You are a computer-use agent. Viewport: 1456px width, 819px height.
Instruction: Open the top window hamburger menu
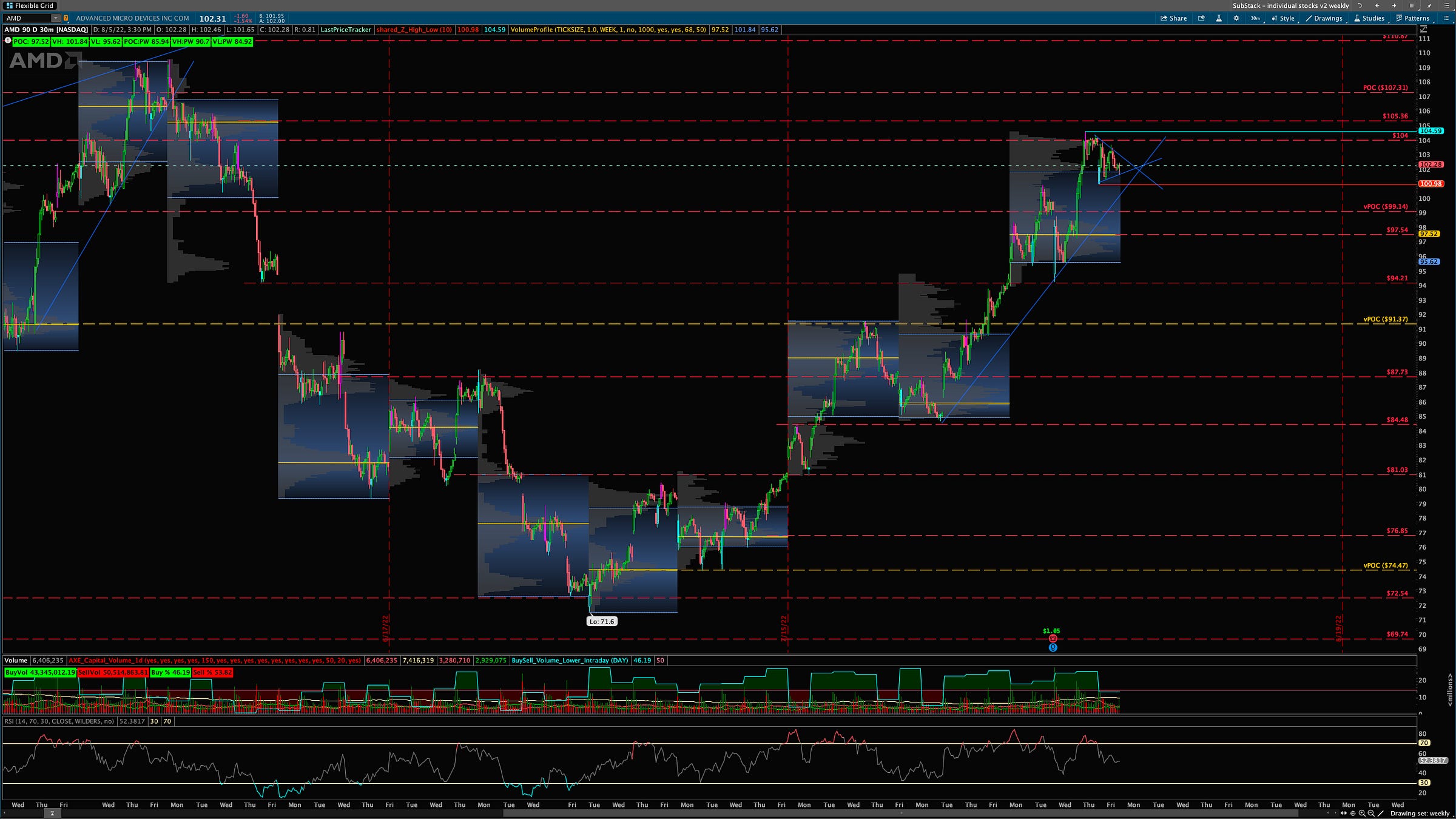pos(1447,5)
